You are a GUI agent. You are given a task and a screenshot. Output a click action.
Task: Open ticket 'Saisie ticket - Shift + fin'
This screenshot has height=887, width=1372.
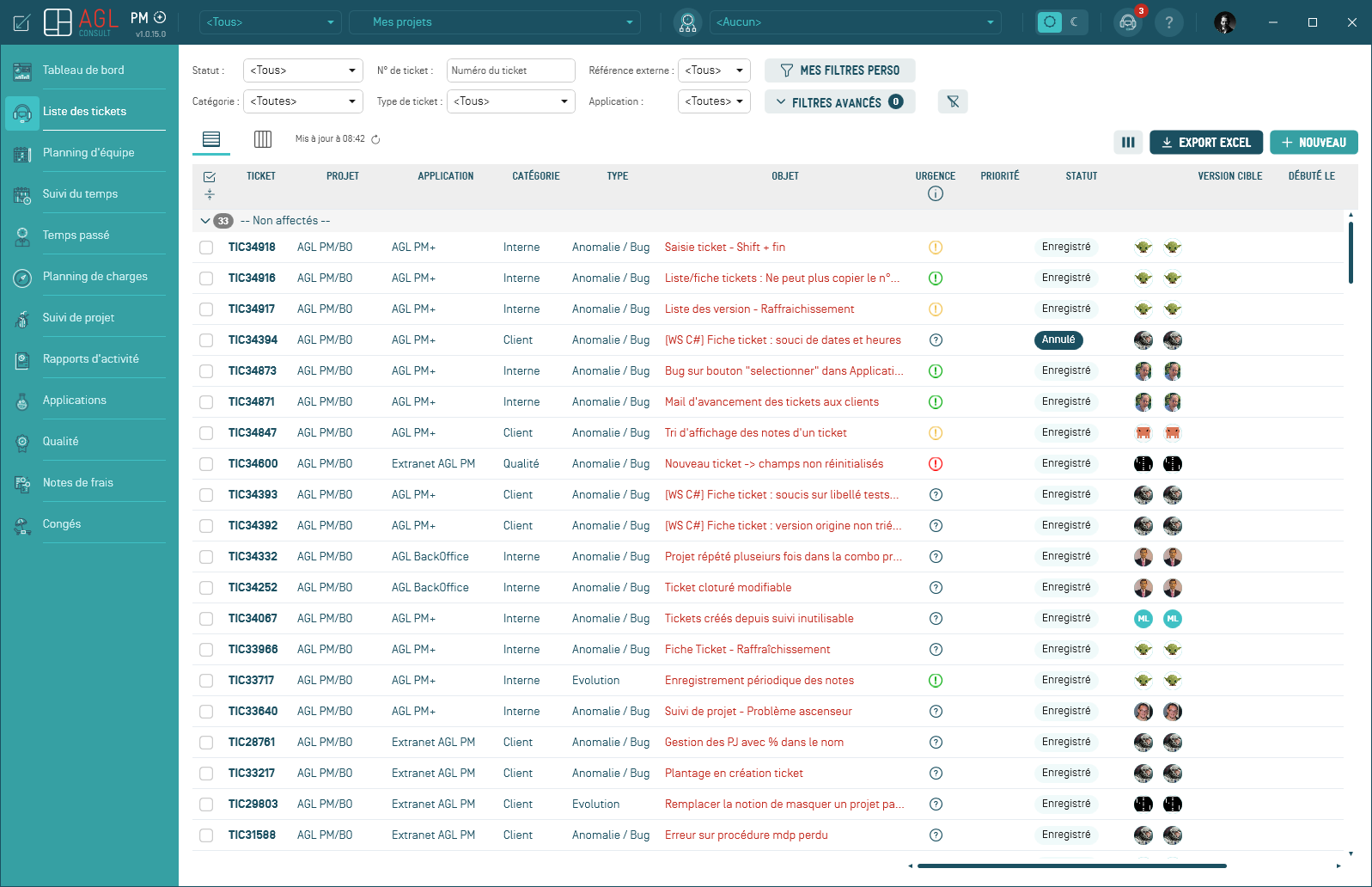coord(725,248)
